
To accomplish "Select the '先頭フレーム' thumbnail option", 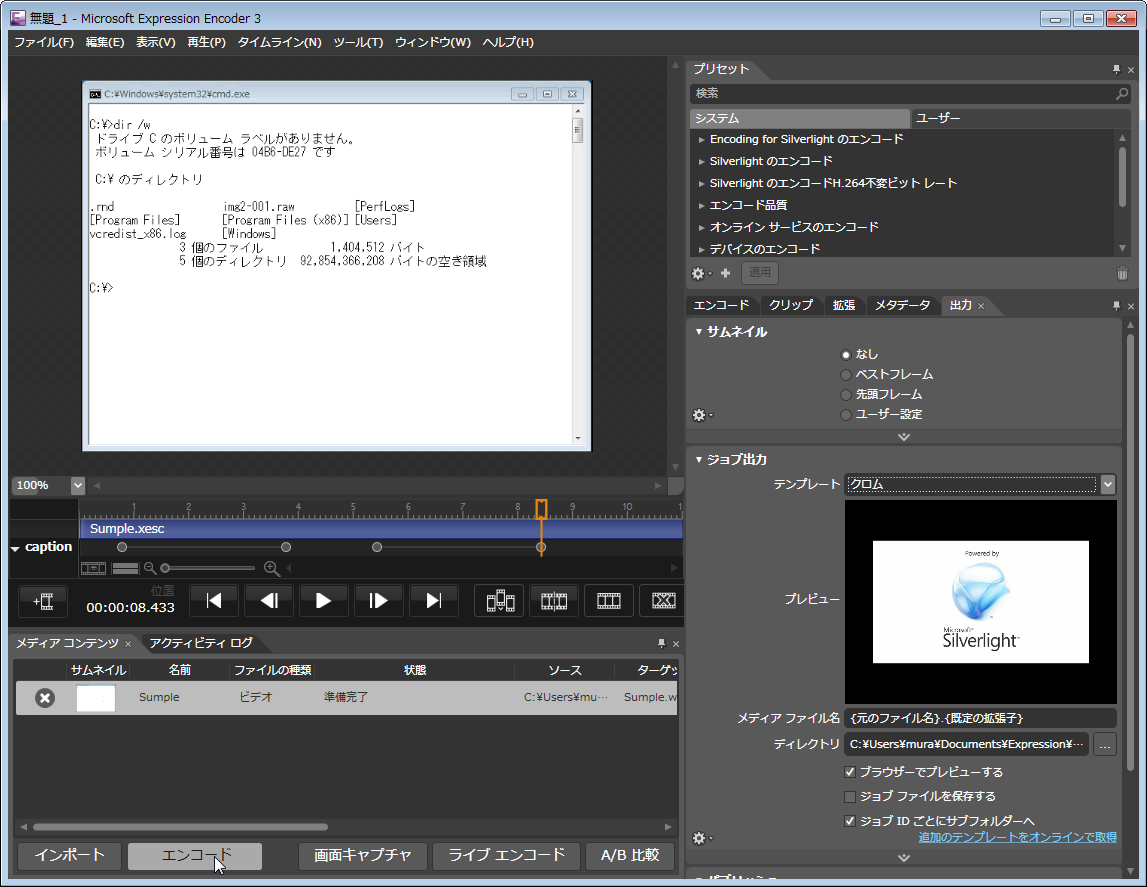I will click(846, 395).
